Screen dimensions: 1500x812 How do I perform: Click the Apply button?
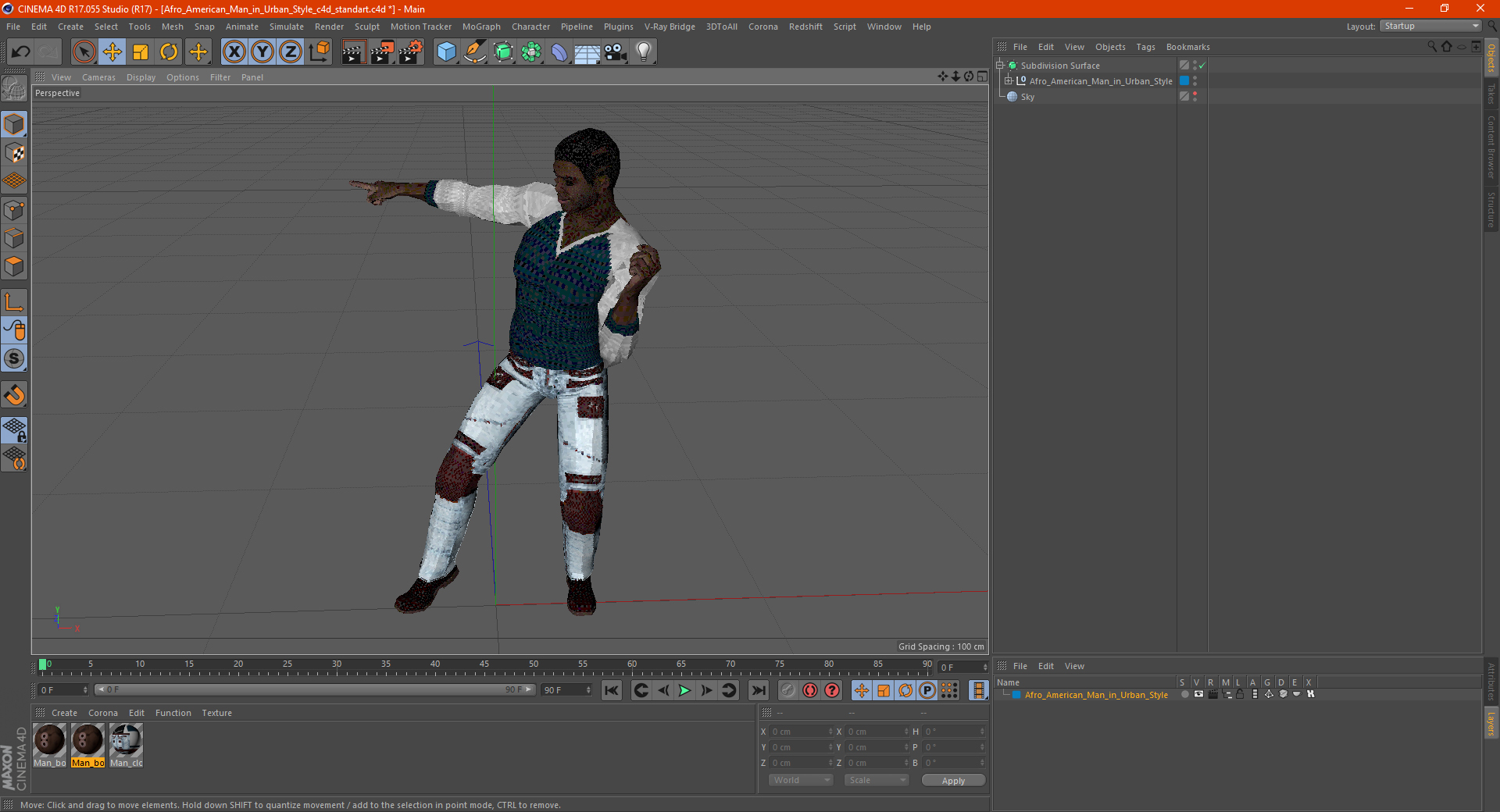point(953,781)
